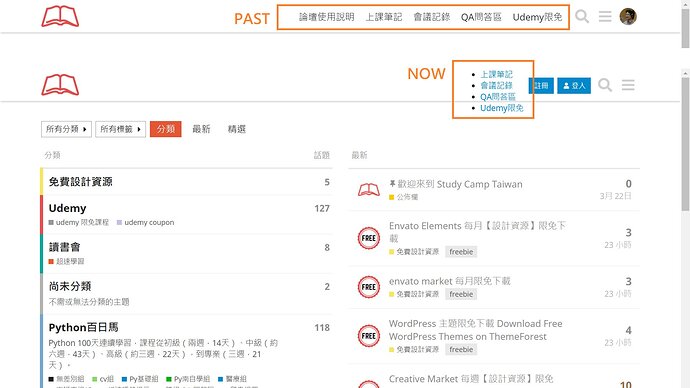Expand the 所有分類 dropdown

point(66,129)
